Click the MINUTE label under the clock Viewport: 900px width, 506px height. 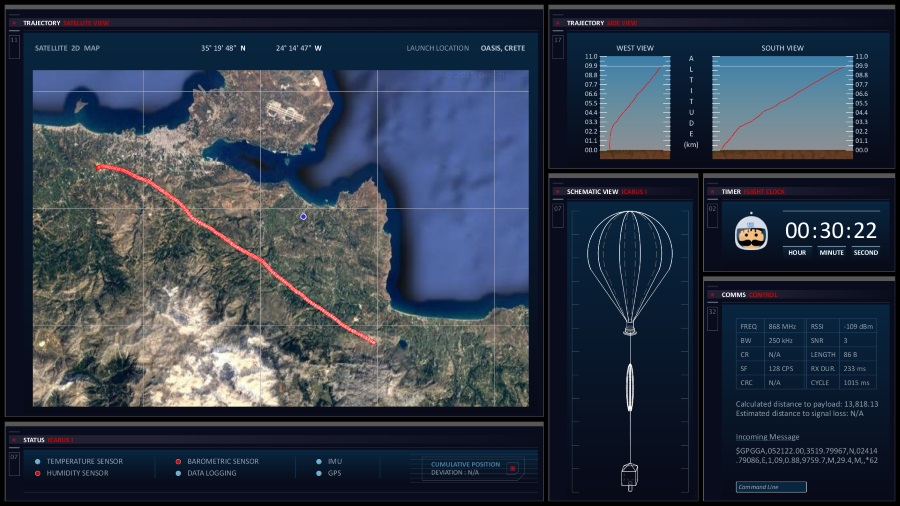pos(831,252)
